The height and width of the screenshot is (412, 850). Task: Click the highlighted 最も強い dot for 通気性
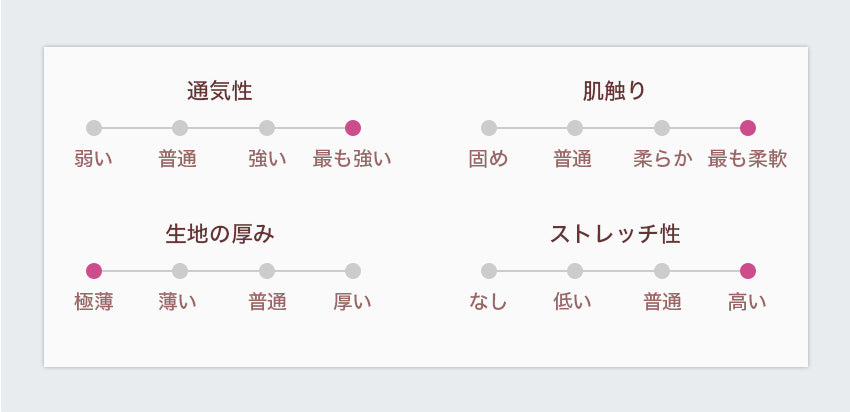tap(353, 128)
